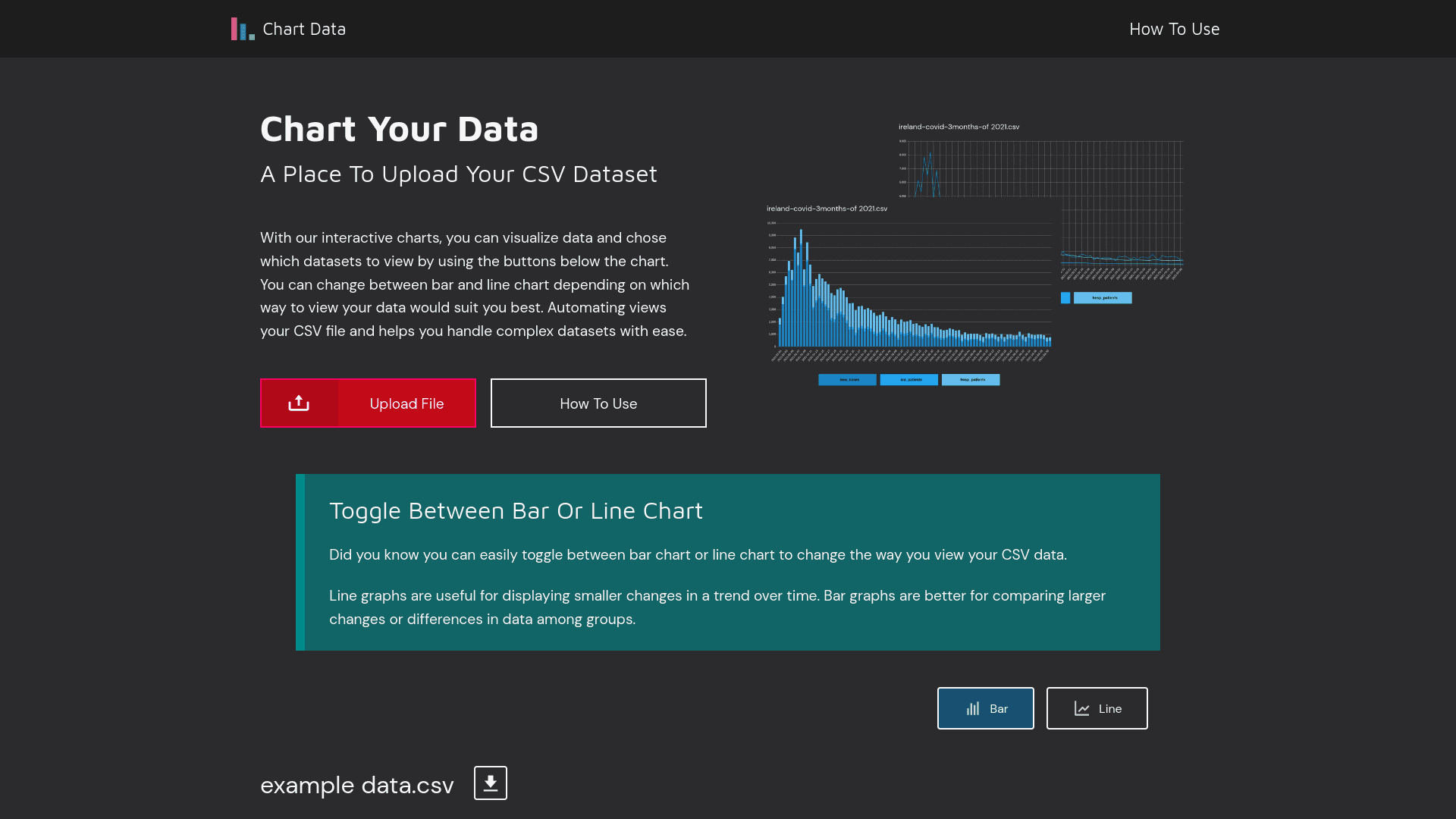Click the Toggle Between Bar Or Line Chart heading
This screenshot has height=819, width=1456.
coord(516,510)
